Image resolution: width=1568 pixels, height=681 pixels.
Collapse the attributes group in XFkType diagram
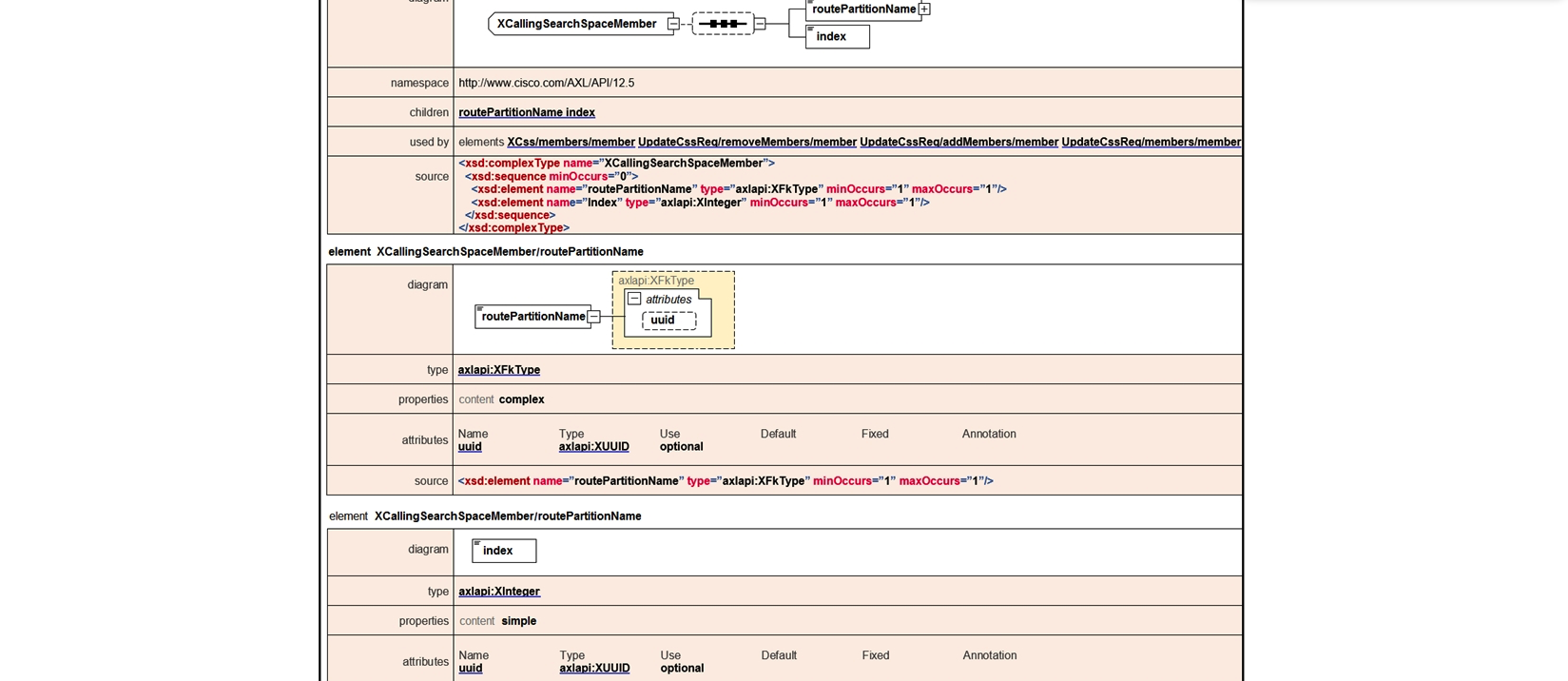pos(634,299)
